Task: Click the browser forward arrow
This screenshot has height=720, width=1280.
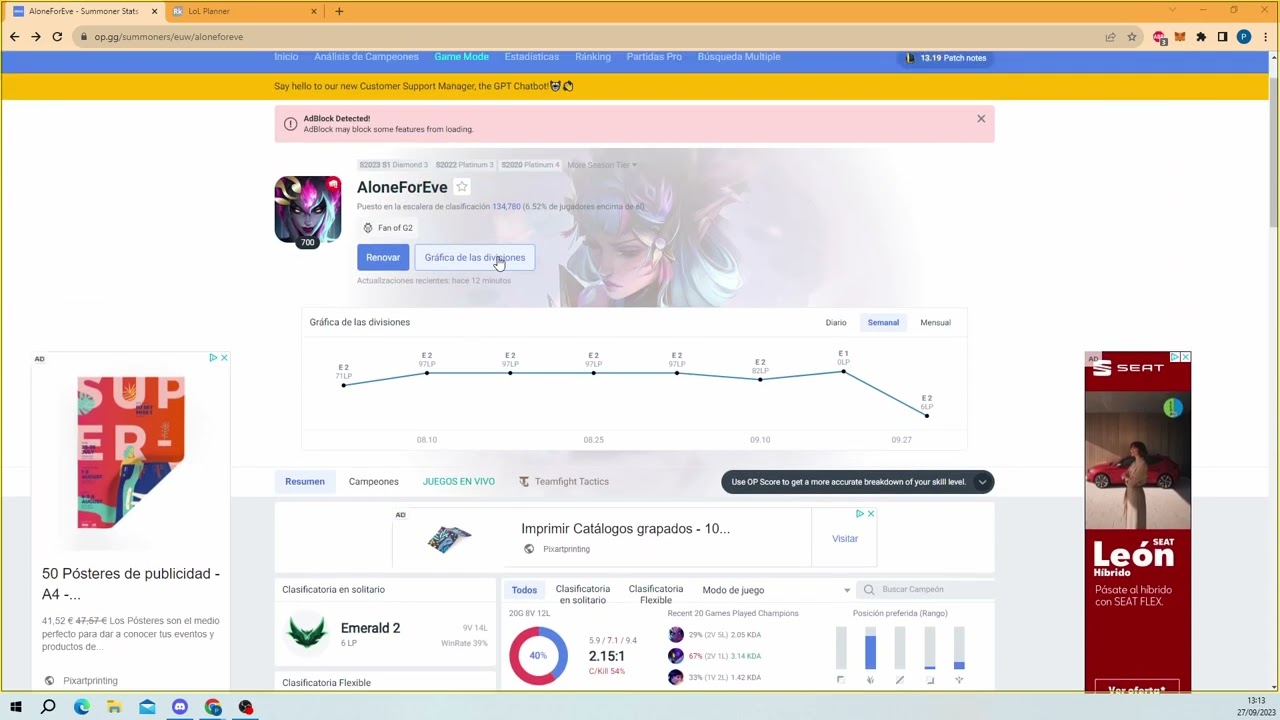Action: pos(36,37)
